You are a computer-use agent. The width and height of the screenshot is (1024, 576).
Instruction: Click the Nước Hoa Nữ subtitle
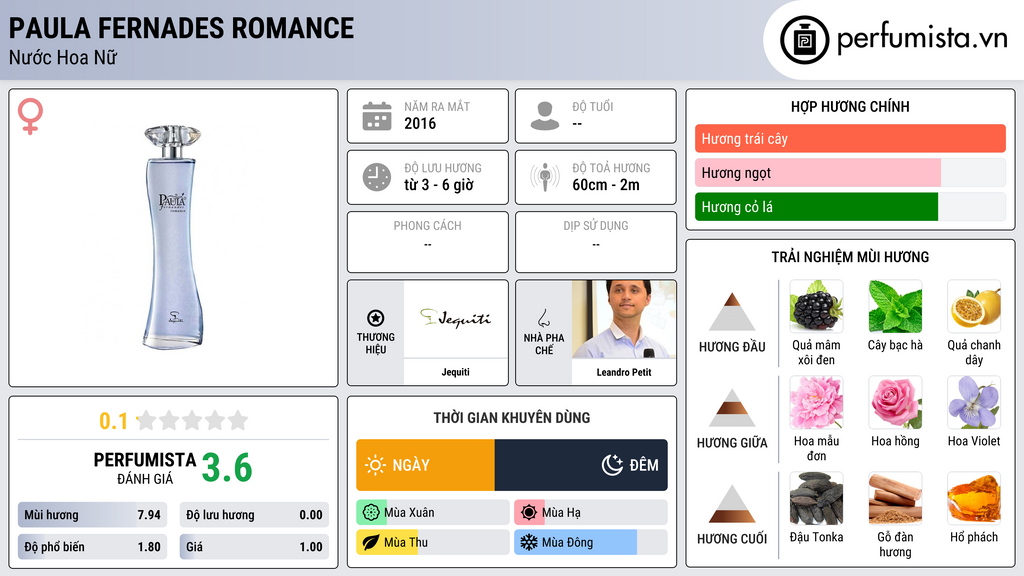pyautogui.click(x=63, y=57)
